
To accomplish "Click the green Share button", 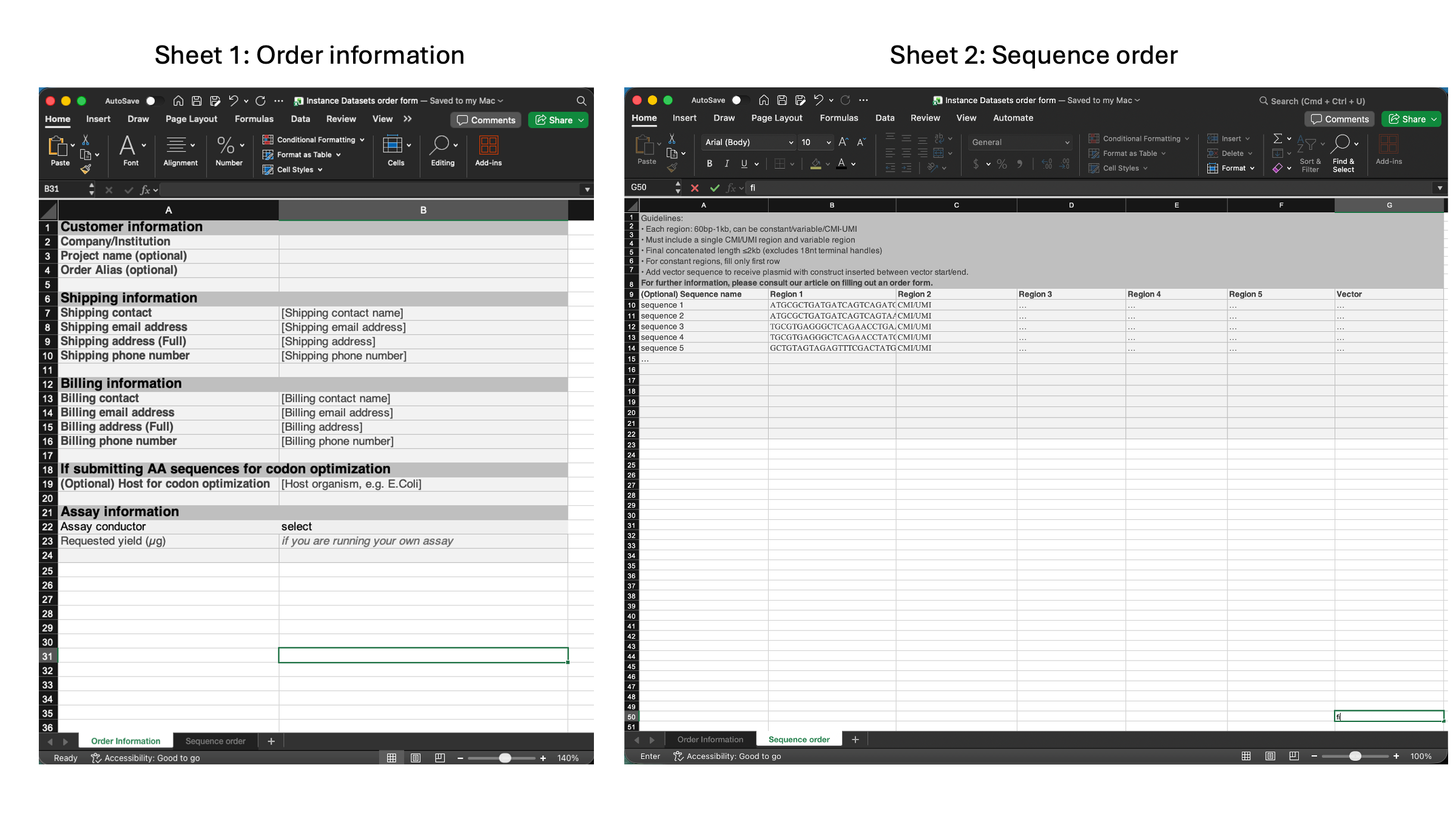I will (x=557, y=120).
